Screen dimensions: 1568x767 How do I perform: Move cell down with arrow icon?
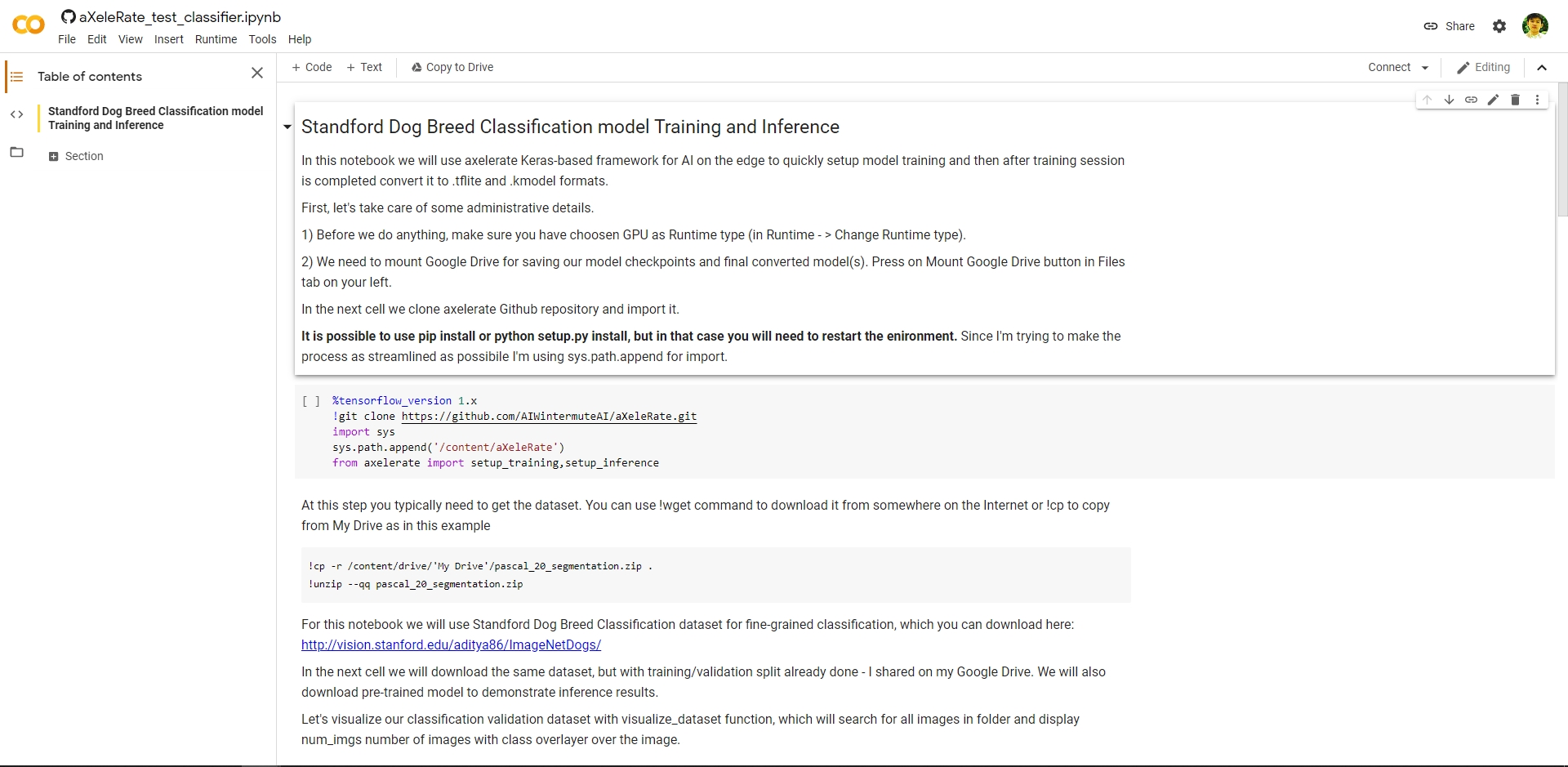[1449, 100]
